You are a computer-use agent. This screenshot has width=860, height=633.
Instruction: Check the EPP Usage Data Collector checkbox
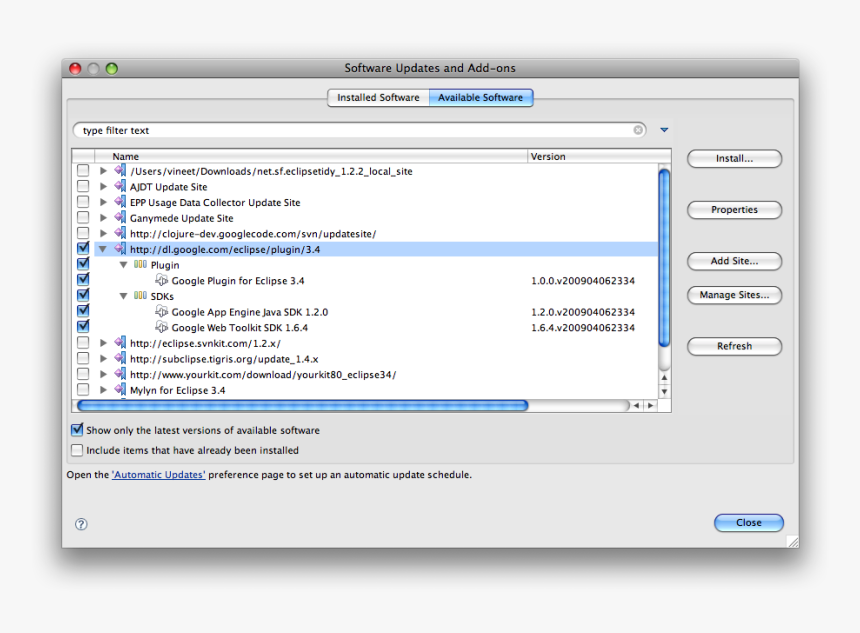(83, 201)
